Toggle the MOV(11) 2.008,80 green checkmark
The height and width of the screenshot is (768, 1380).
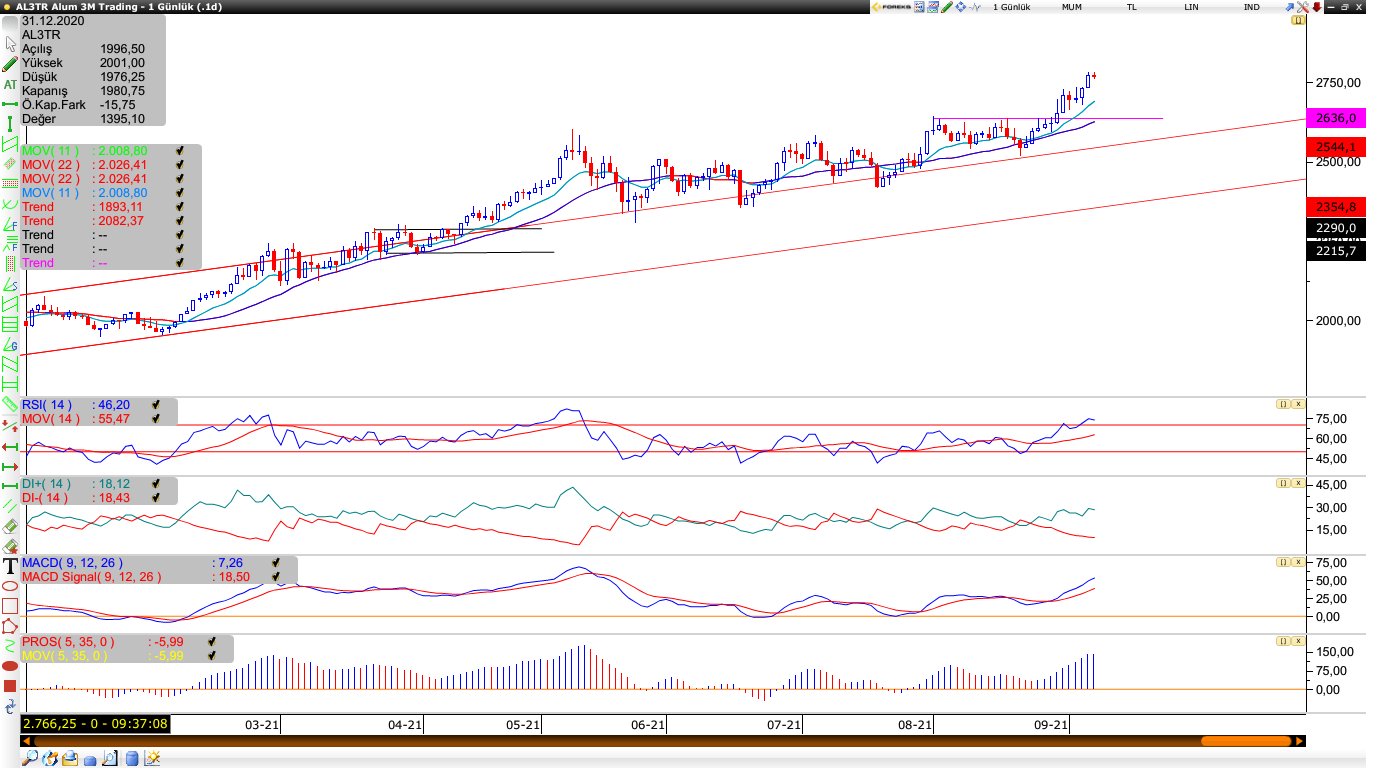tap(181, 150)
